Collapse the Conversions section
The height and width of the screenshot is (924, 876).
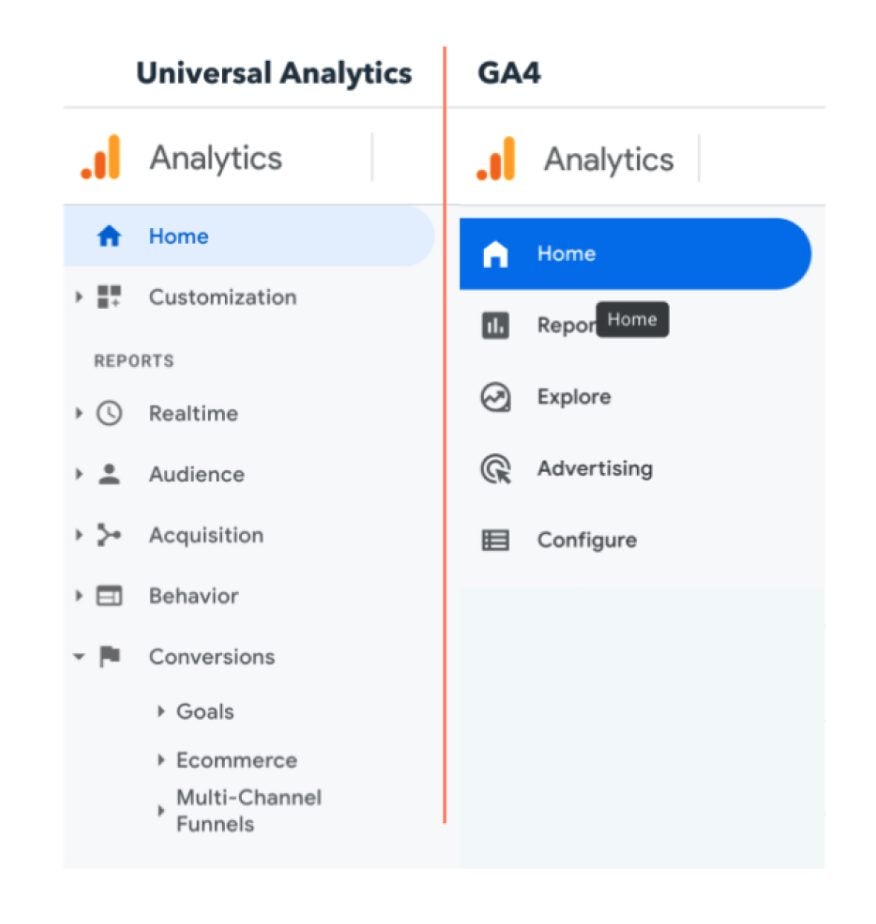point(78,657)
